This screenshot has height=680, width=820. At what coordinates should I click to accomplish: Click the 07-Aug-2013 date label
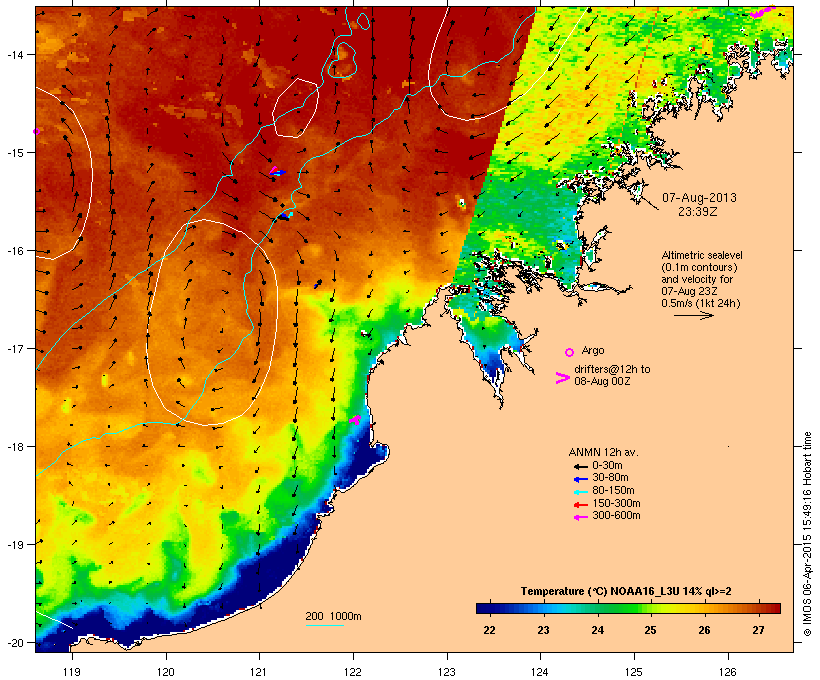[x=699, y=198]
